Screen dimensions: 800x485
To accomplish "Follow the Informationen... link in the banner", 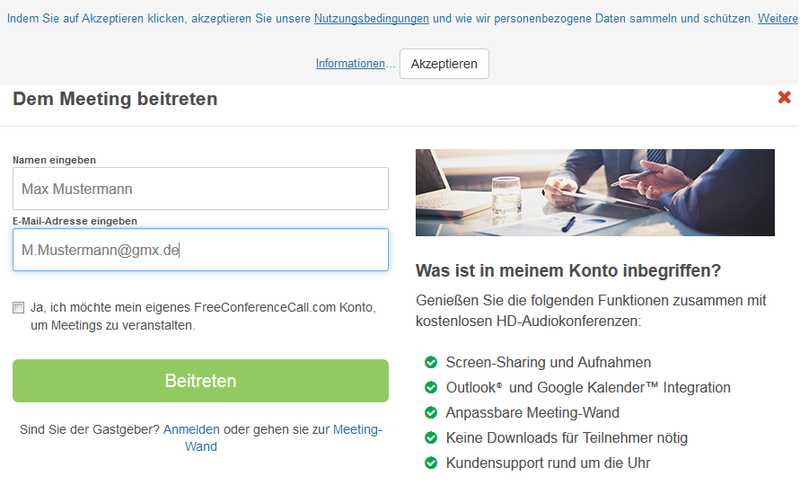I will coord(350,63).
